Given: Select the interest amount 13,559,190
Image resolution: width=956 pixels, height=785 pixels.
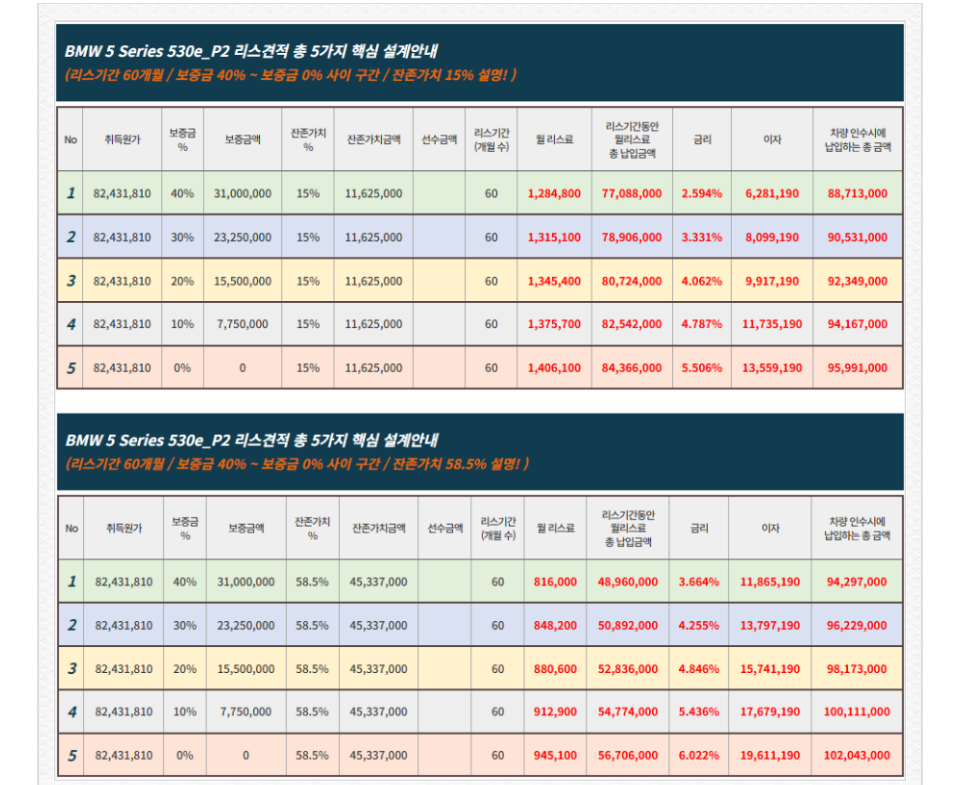Looking at the screenshot, I should pos(772,368).
